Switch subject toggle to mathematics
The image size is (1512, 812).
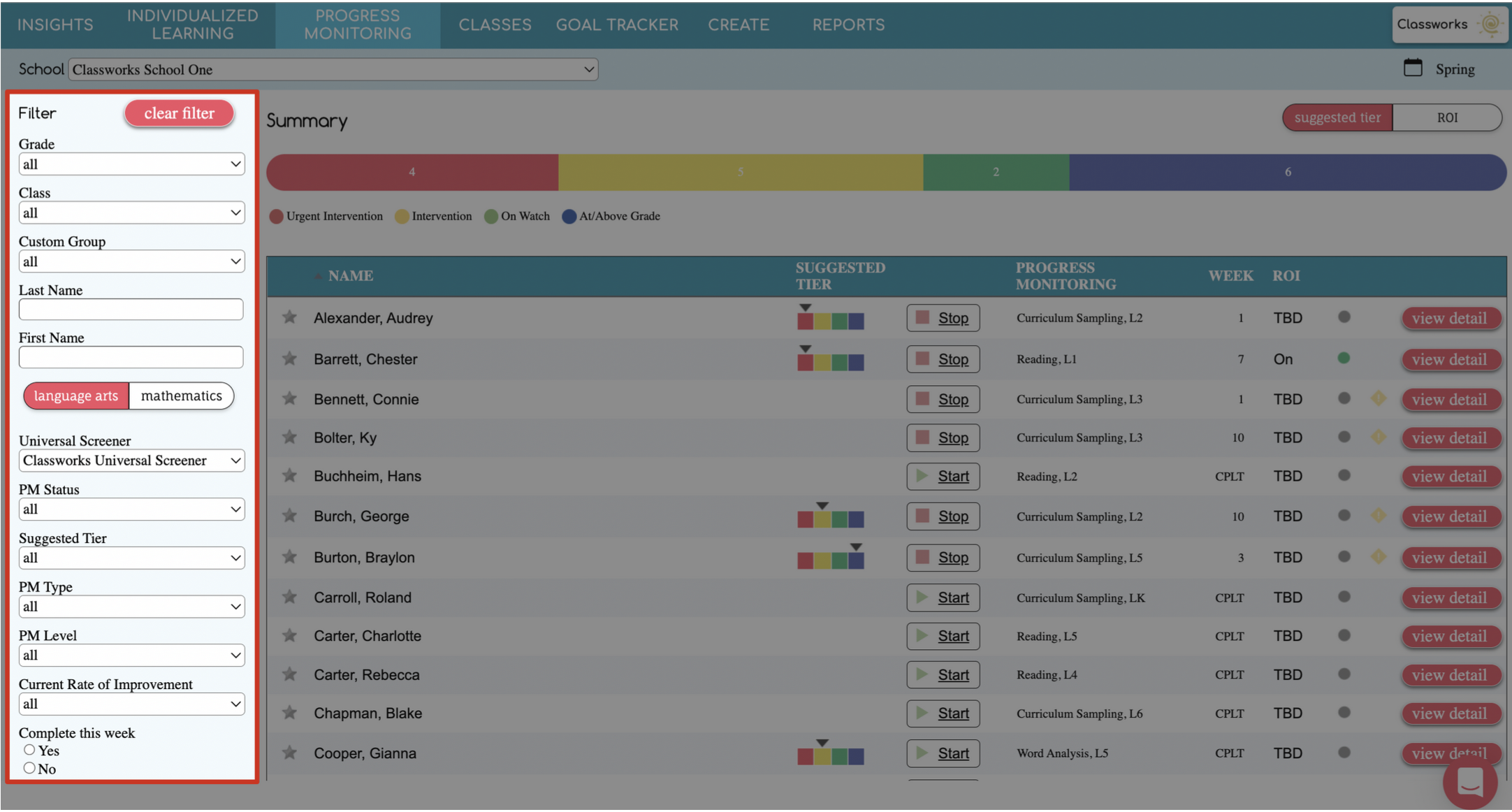[181, 396]
